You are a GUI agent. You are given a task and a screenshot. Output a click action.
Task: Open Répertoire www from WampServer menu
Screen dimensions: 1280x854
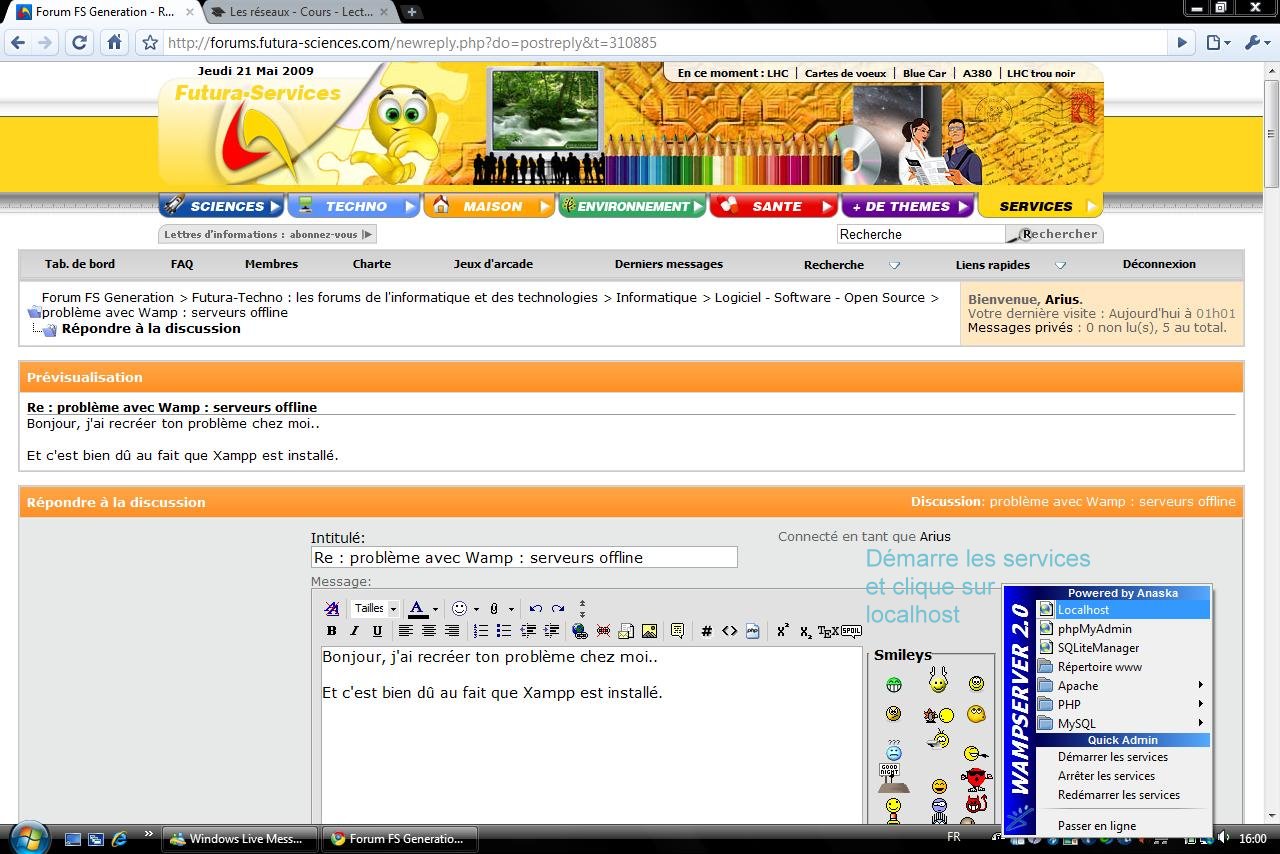click(x=1122, y=667)
